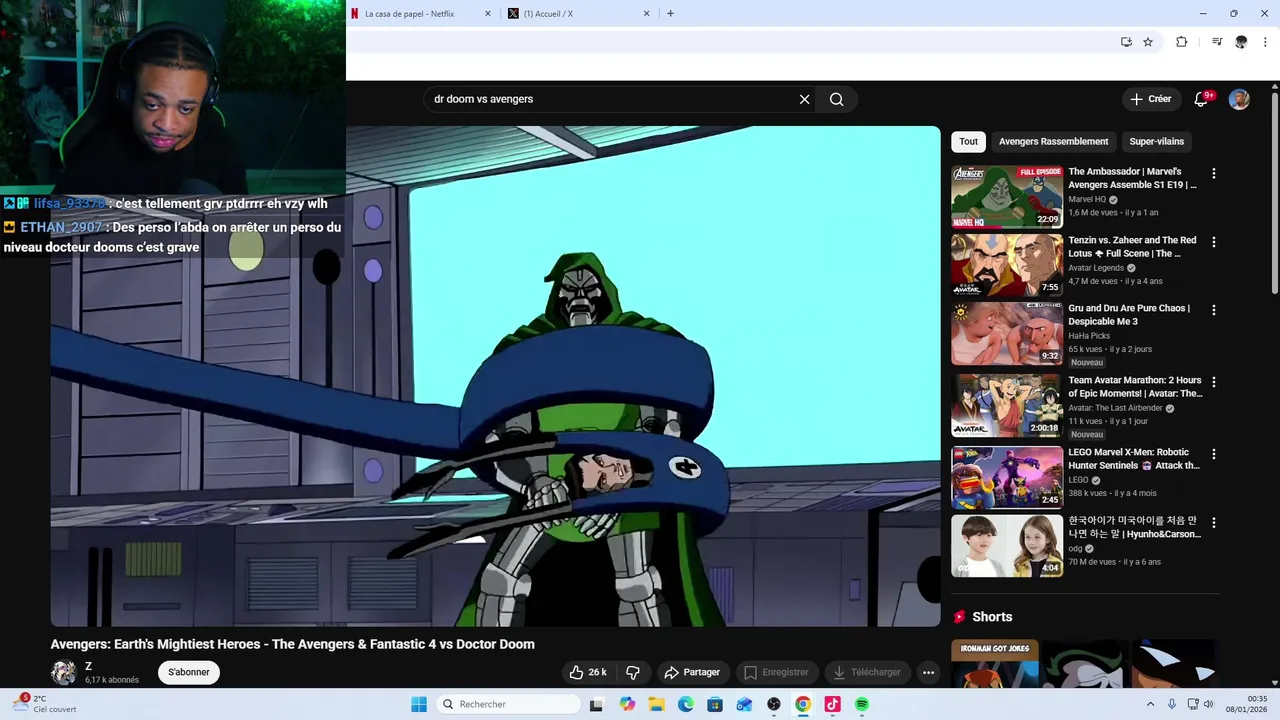Open Microsoft Edge from taskbar

(685, 704)
